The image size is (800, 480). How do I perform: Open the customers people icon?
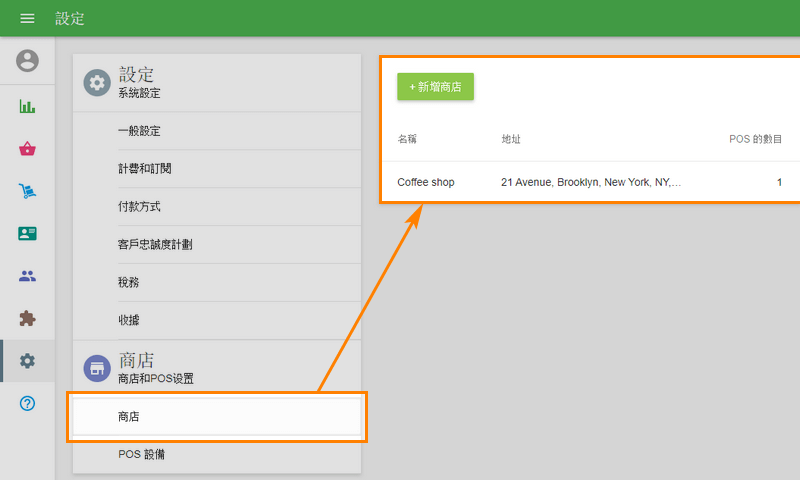click(27, 276)
